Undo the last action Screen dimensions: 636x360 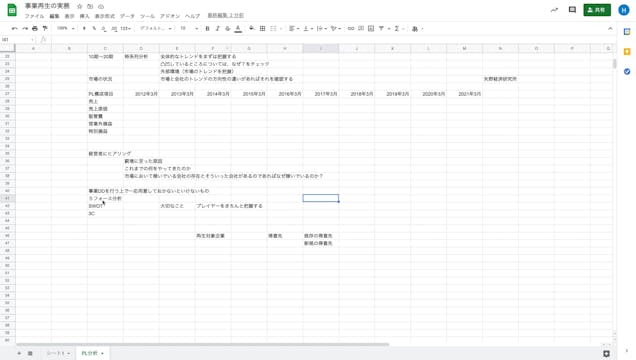15,28
